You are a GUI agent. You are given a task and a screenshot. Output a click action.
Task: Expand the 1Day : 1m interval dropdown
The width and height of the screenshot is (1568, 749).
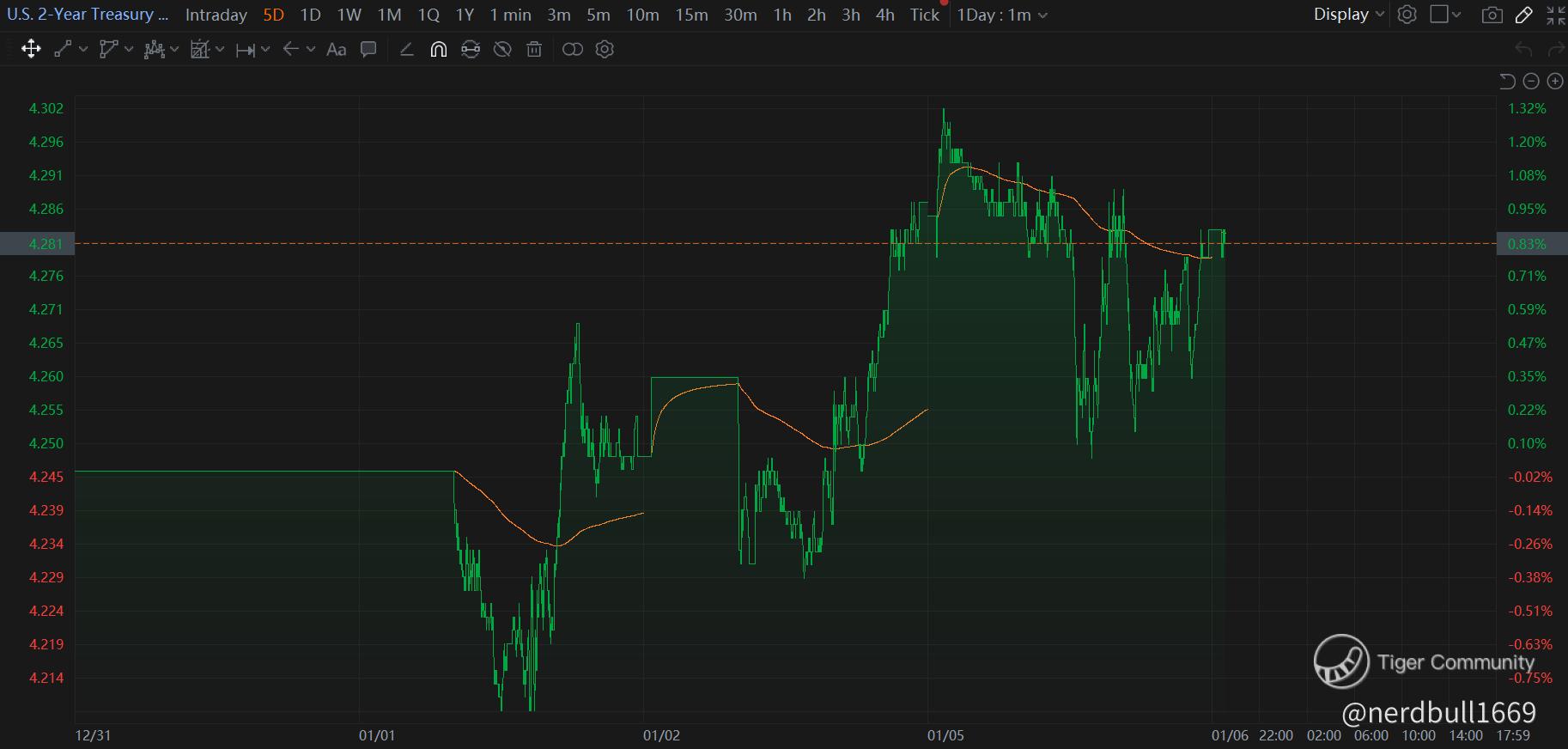coord(1002,15)
